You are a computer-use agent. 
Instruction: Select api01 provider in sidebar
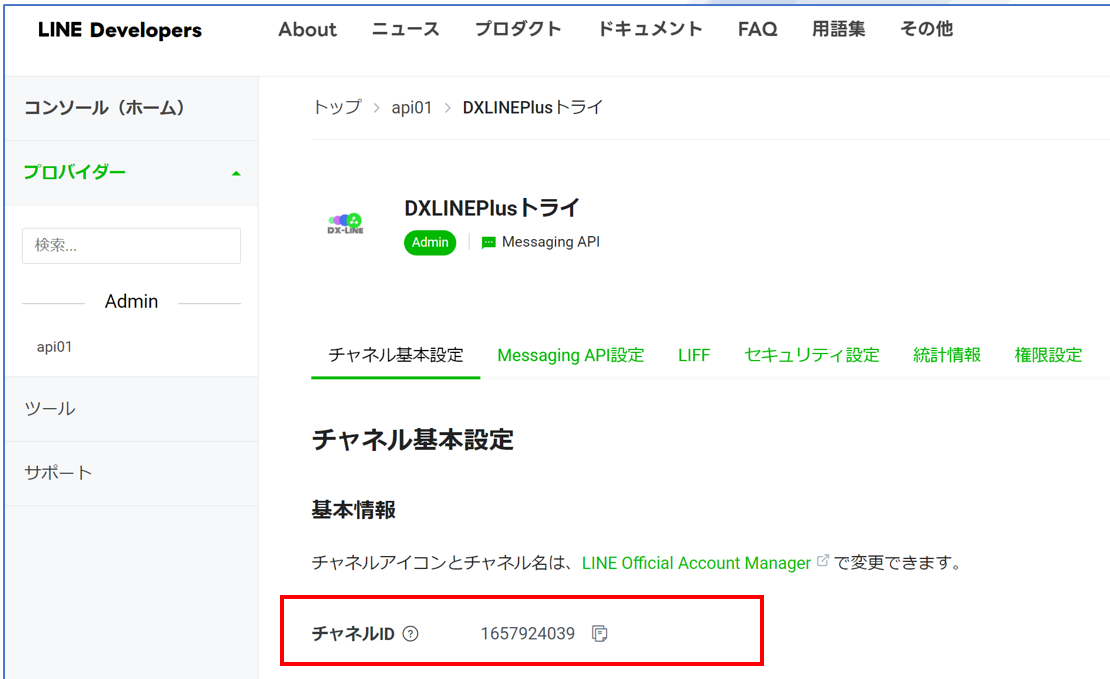coord(55,347)
